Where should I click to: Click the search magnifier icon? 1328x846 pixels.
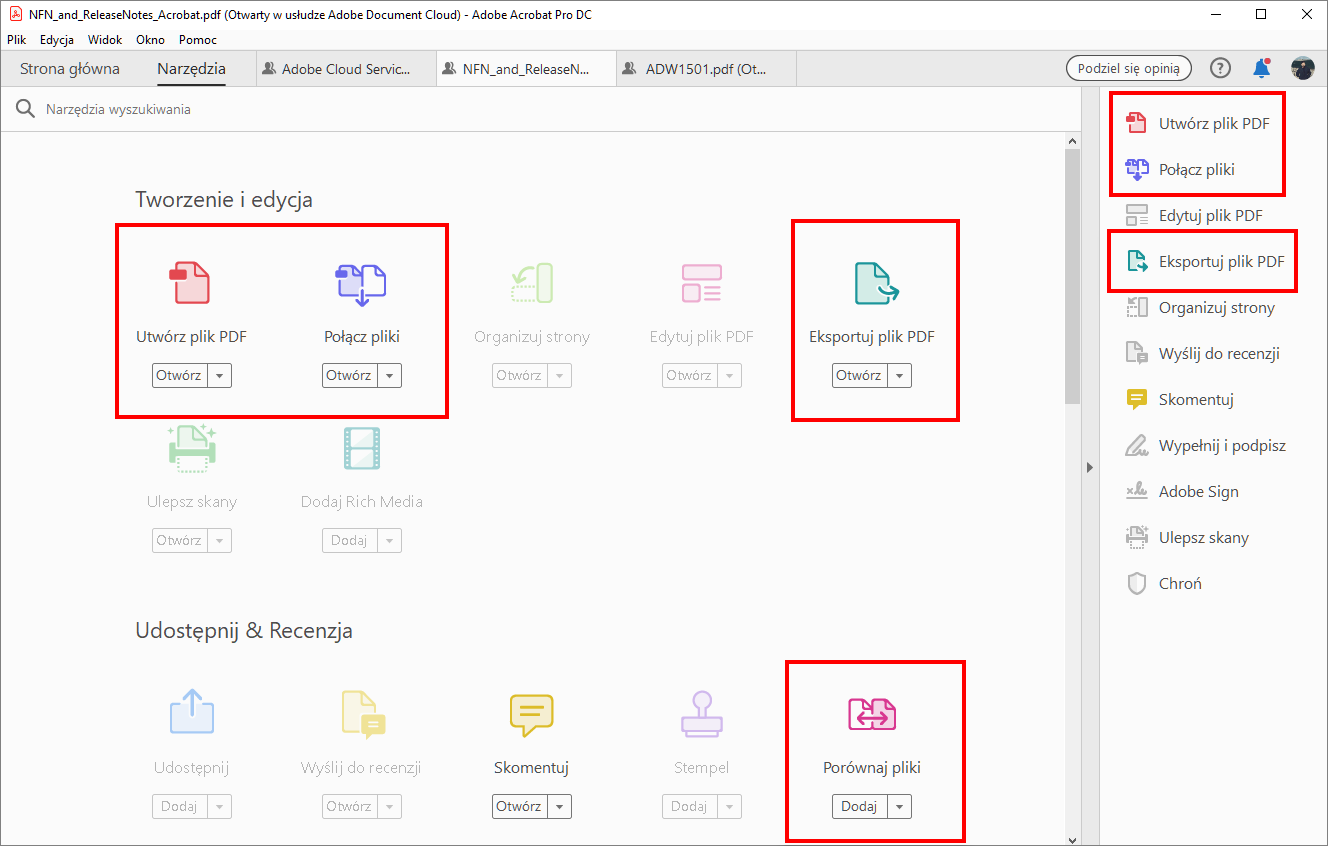click(25, 109)
